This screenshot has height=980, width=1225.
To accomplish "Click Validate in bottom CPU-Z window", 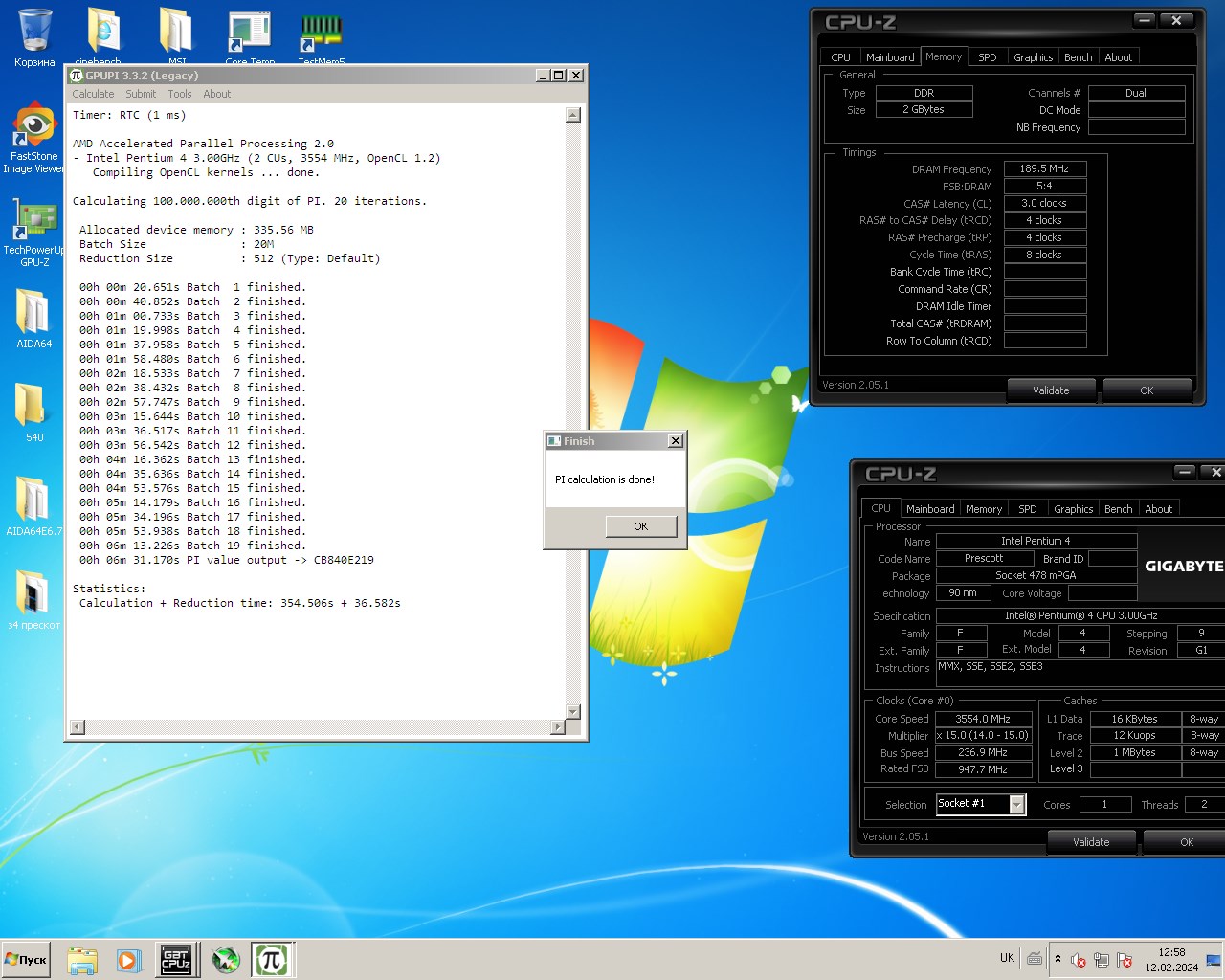I will [1091, 842].
